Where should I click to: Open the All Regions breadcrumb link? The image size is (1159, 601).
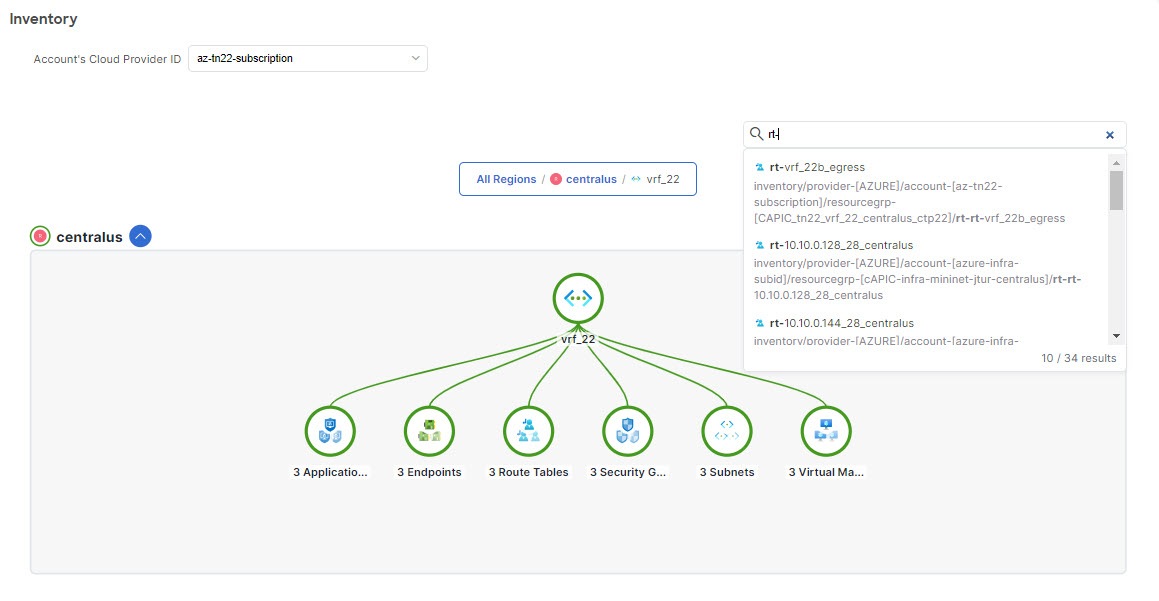tap(504, 179)
